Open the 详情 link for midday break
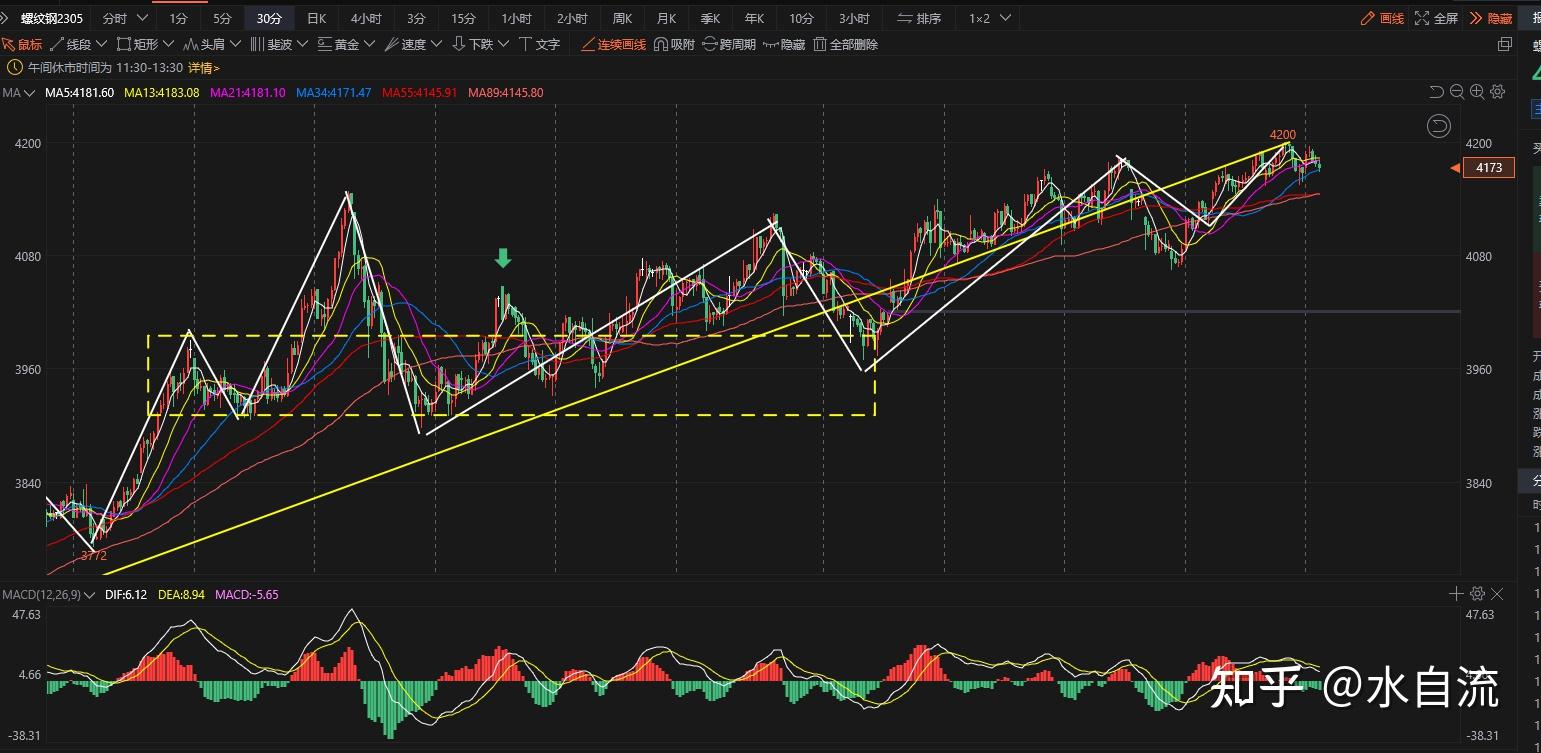1541x753 pixels. (203, 68)
